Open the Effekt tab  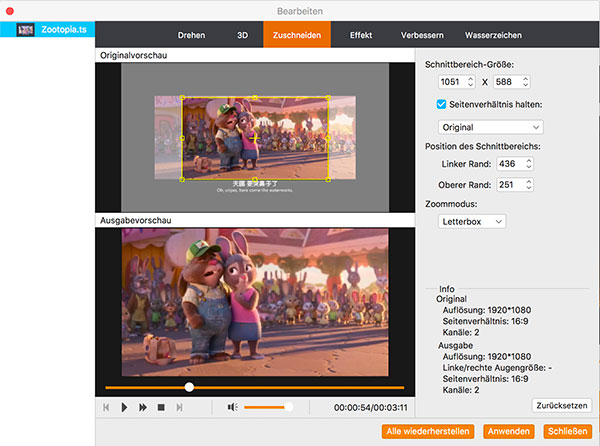click(x=360, y=35)
